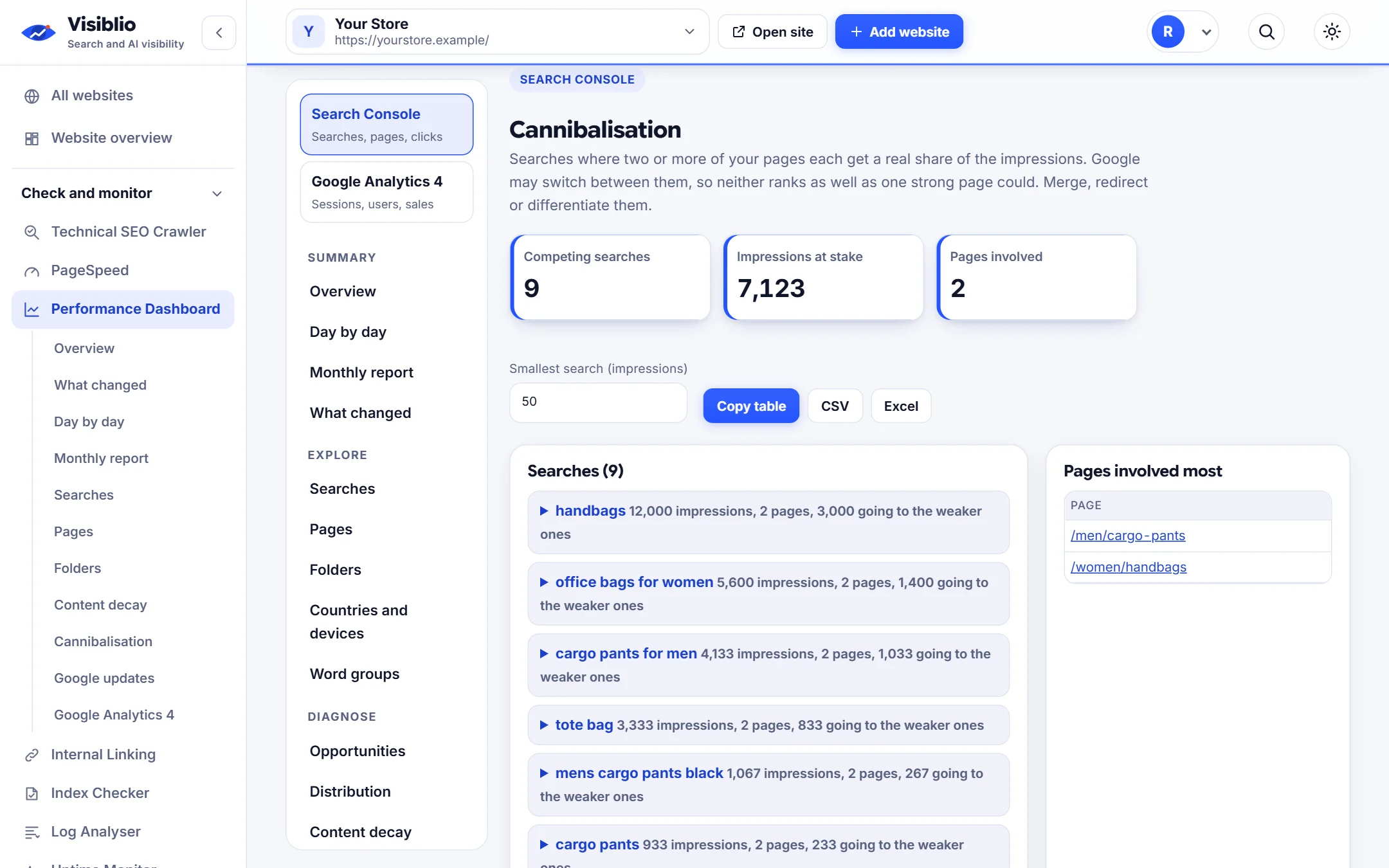The image size is (1389, 868).
Task: Open the /men/cargo-pants page link
Action: coord(1127,536)
